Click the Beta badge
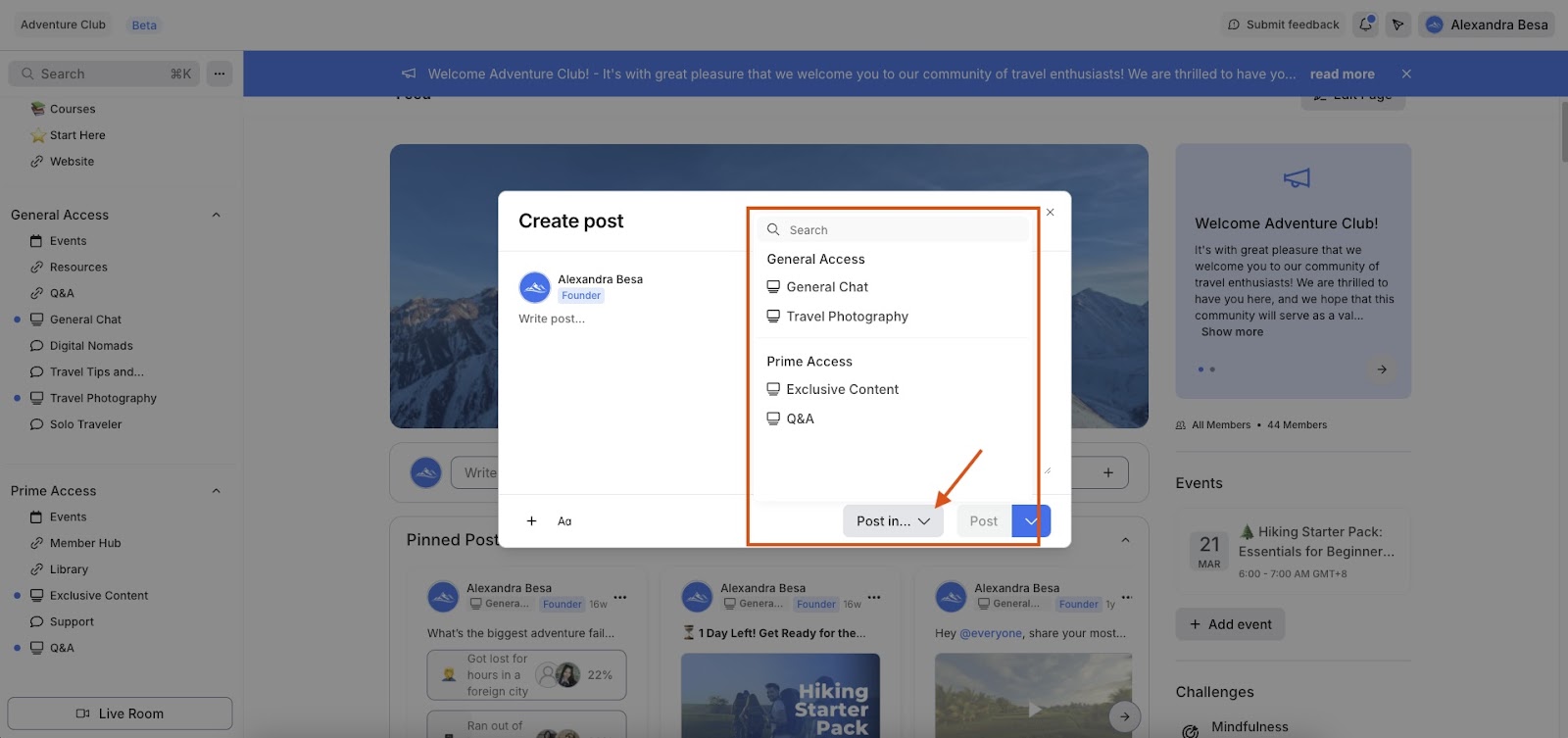Screen dimensions: 1568x738 point(144,25)
